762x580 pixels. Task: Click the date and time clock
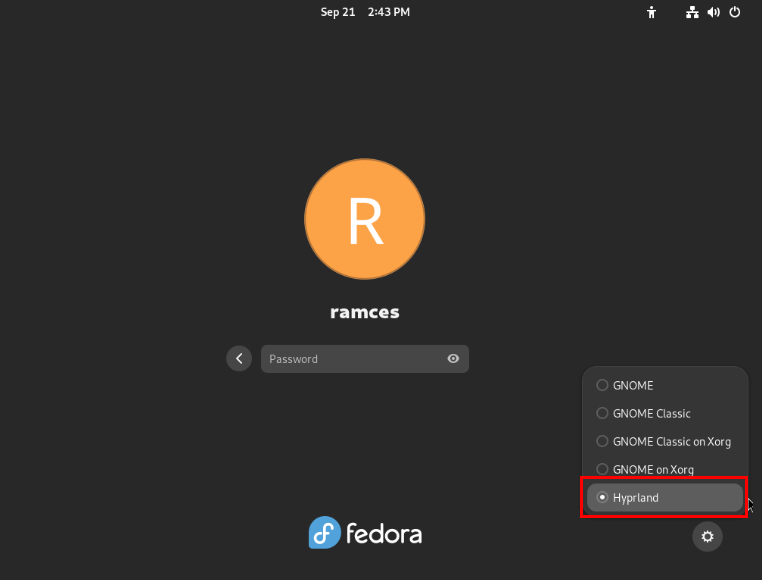coord(365,12)
